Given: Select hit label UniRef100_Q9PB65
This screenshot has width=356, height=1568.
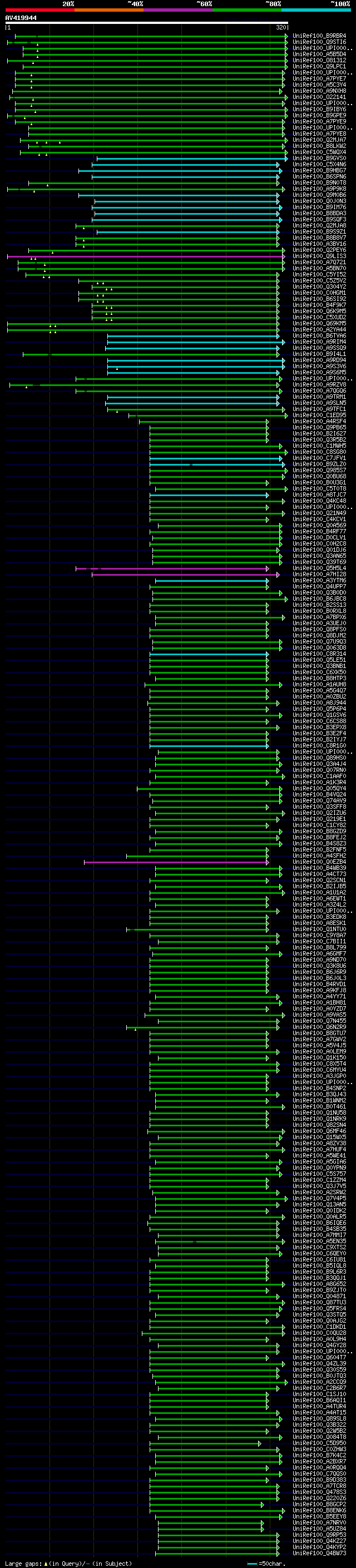Looking at the screenshot, I should click(319, 427).
